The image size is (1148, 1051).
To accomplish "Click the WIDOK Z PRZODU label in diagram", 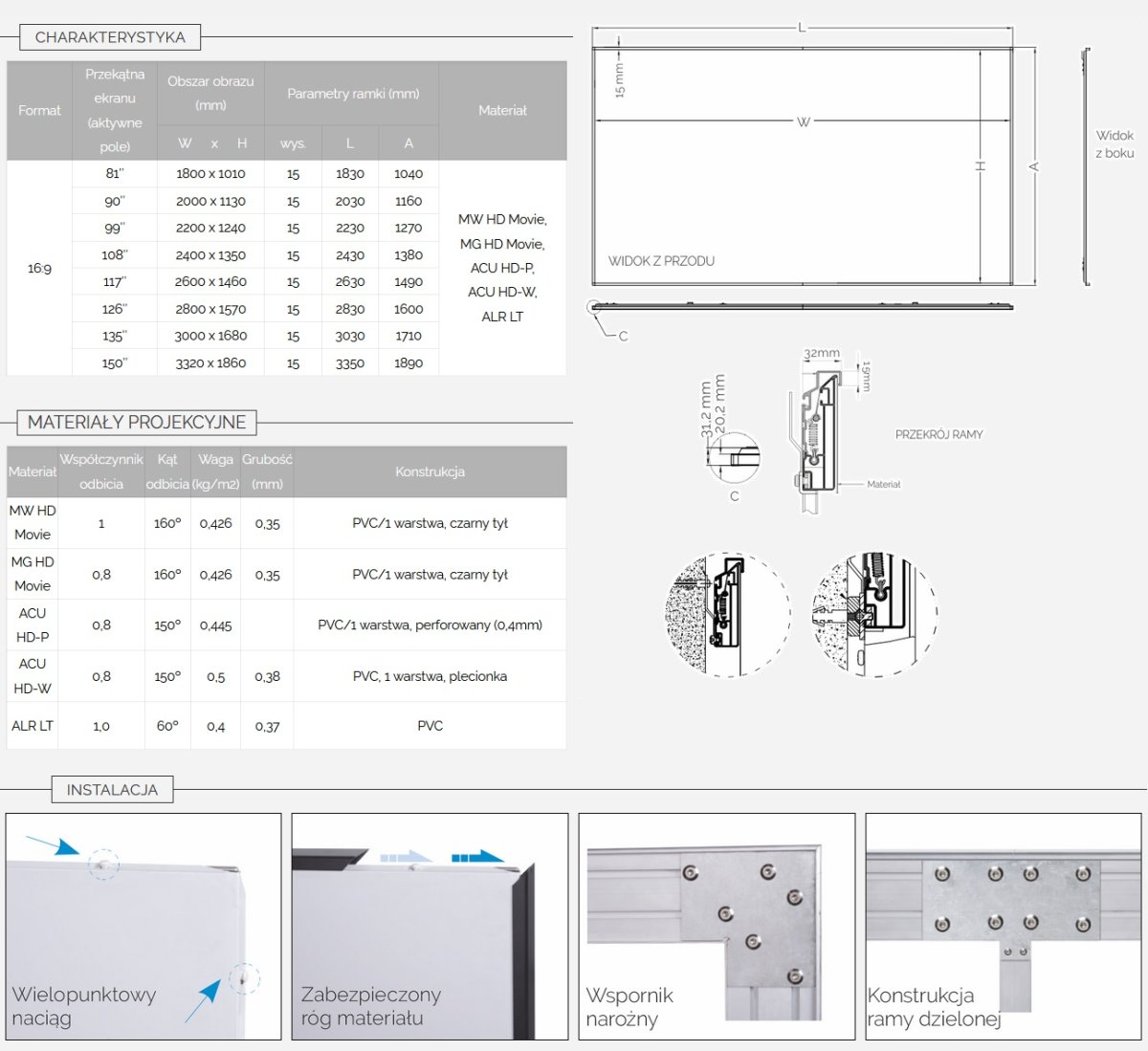I will click(661, 261).
